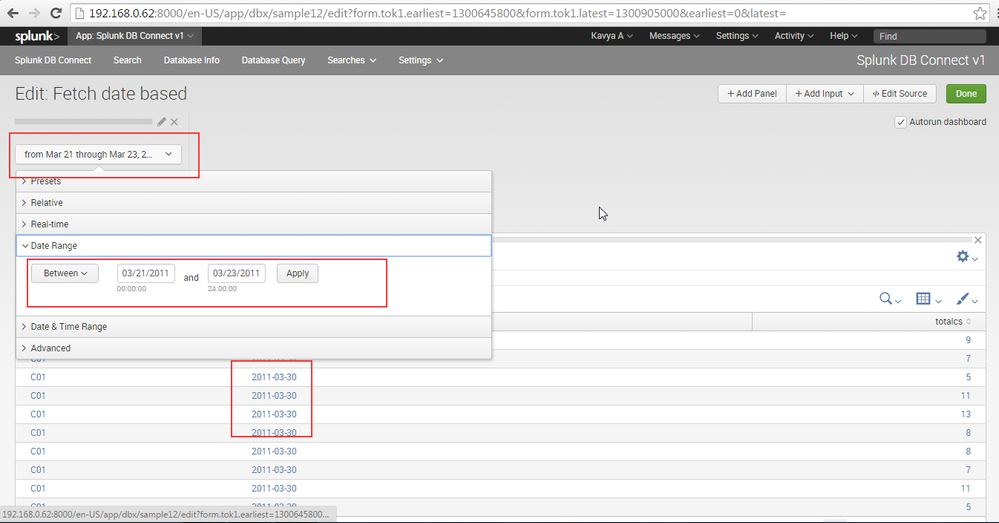Screen dimensions: 999x523
Task: Click the magnifier search icon in panel
Action: [888, 299]
